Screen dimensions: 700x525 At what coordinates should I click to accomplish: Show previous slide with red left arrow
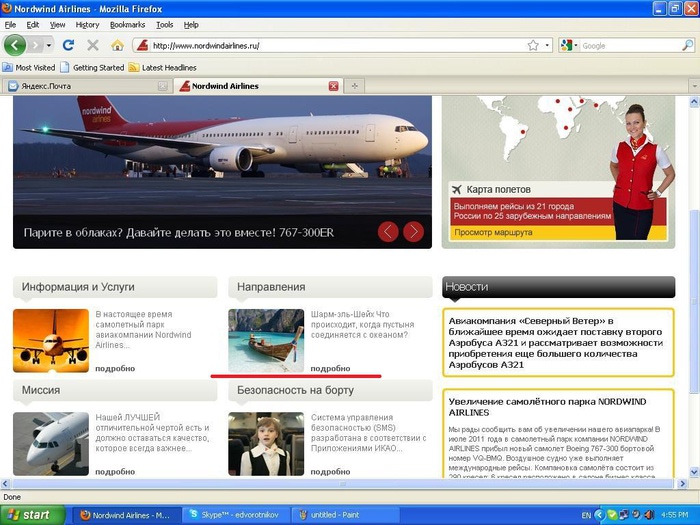point(388,232)
